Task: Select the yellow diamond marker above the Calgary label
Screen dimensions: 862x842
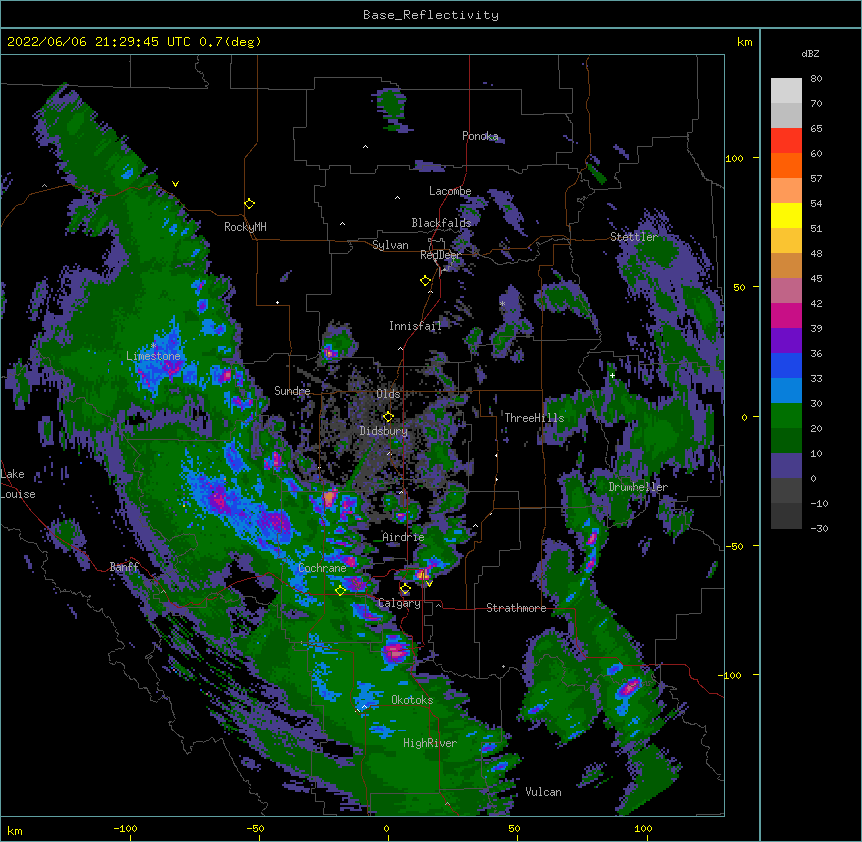Action: 405,589
